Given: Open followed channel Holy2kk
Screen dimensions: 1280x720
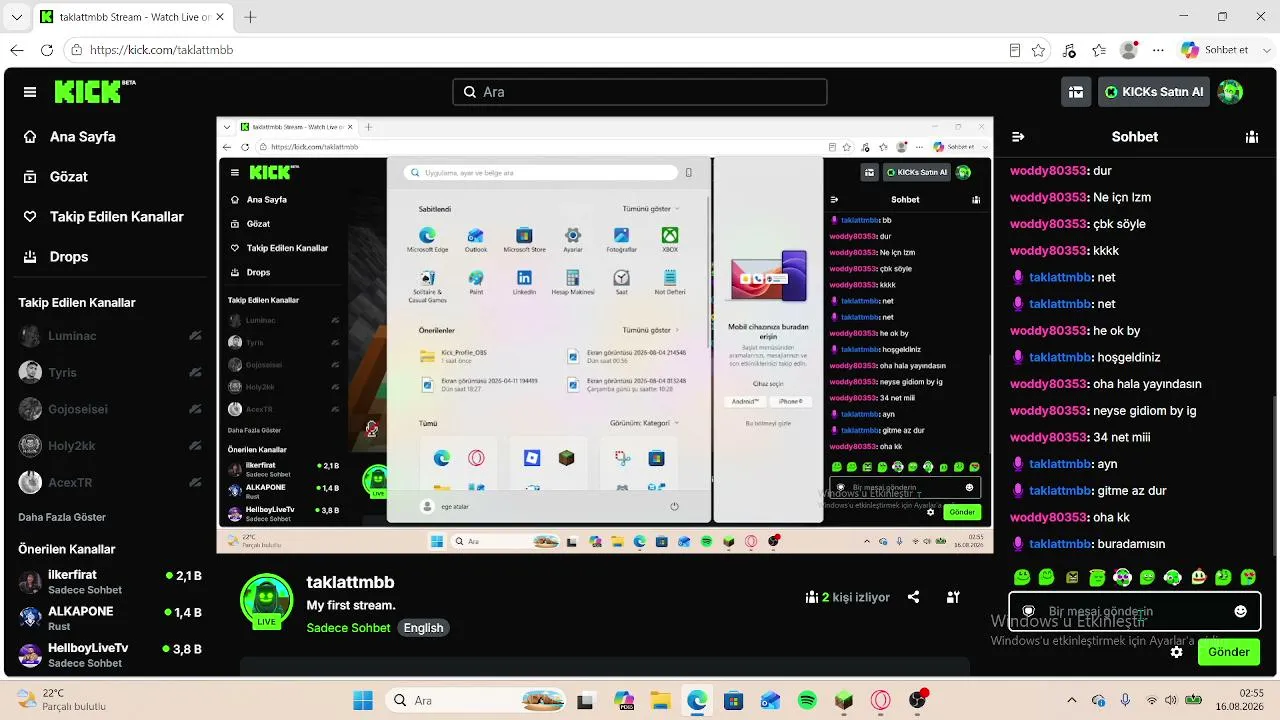Looking at the screenshot, I should point(110,446).
